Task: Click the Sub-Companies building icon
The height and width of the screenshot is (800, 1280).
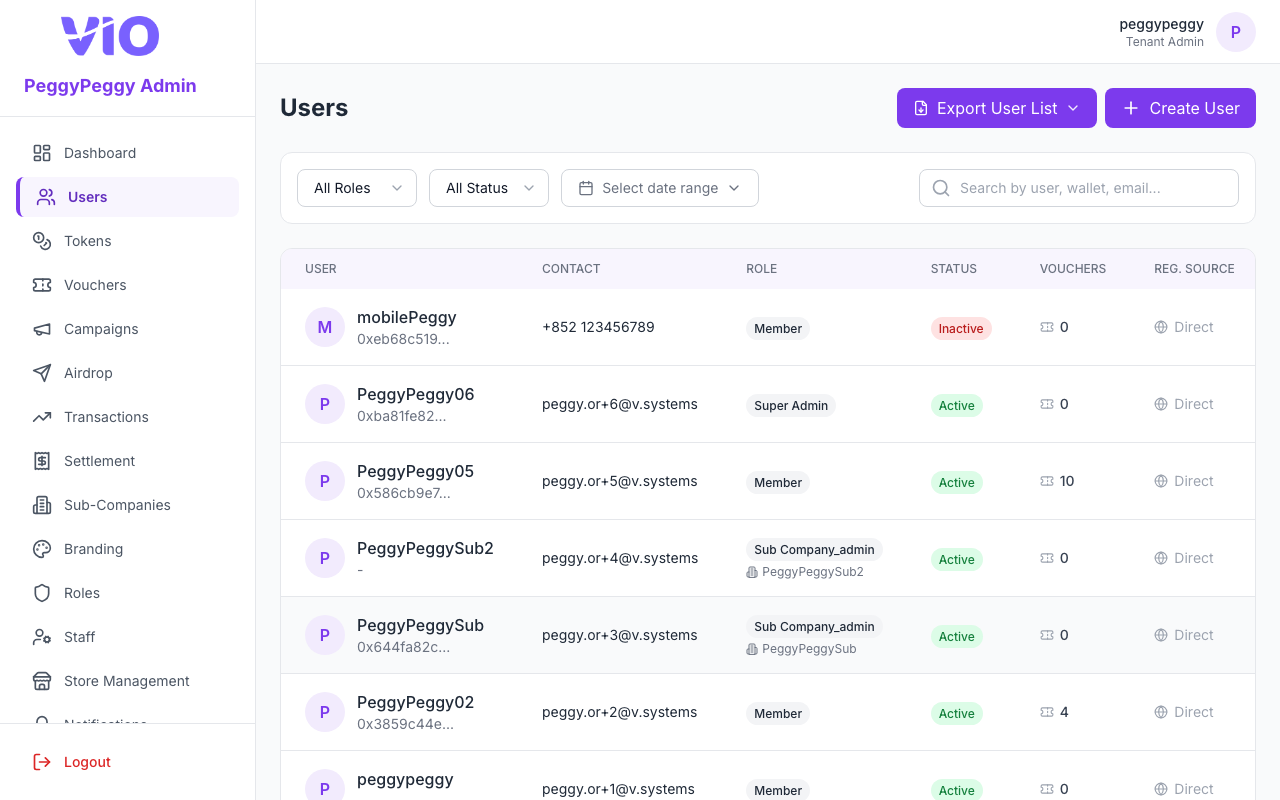Action: point(42,505)
